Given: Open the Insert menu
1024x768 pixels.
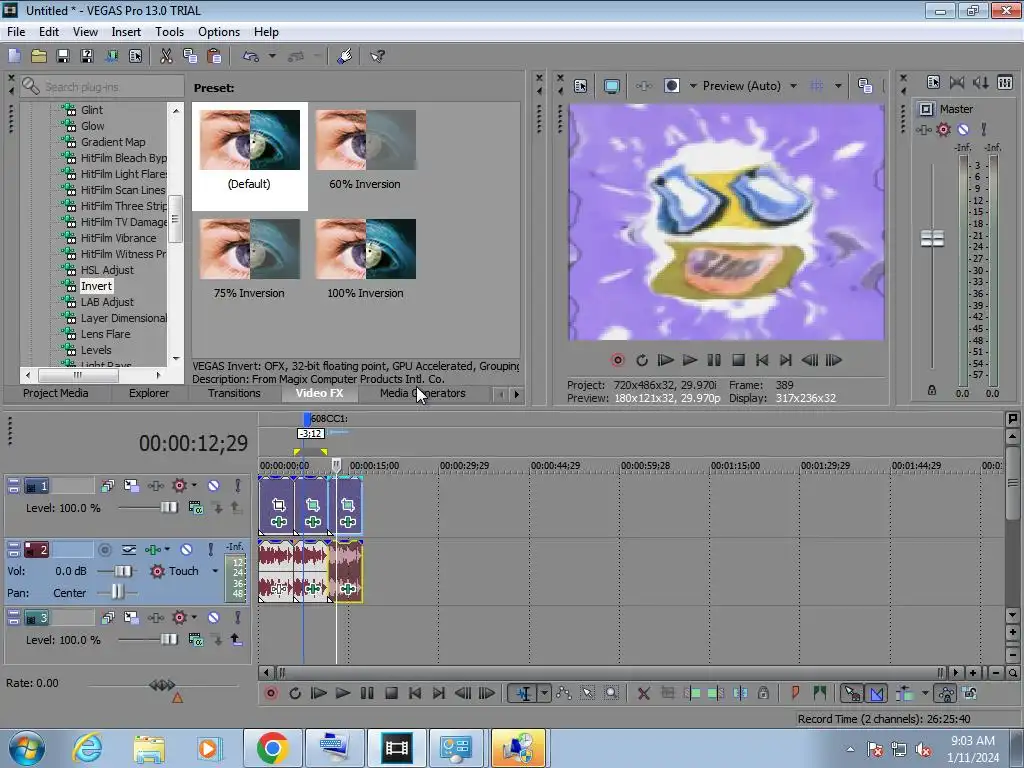Looking at the screenshot, I should tap(126, 31).
